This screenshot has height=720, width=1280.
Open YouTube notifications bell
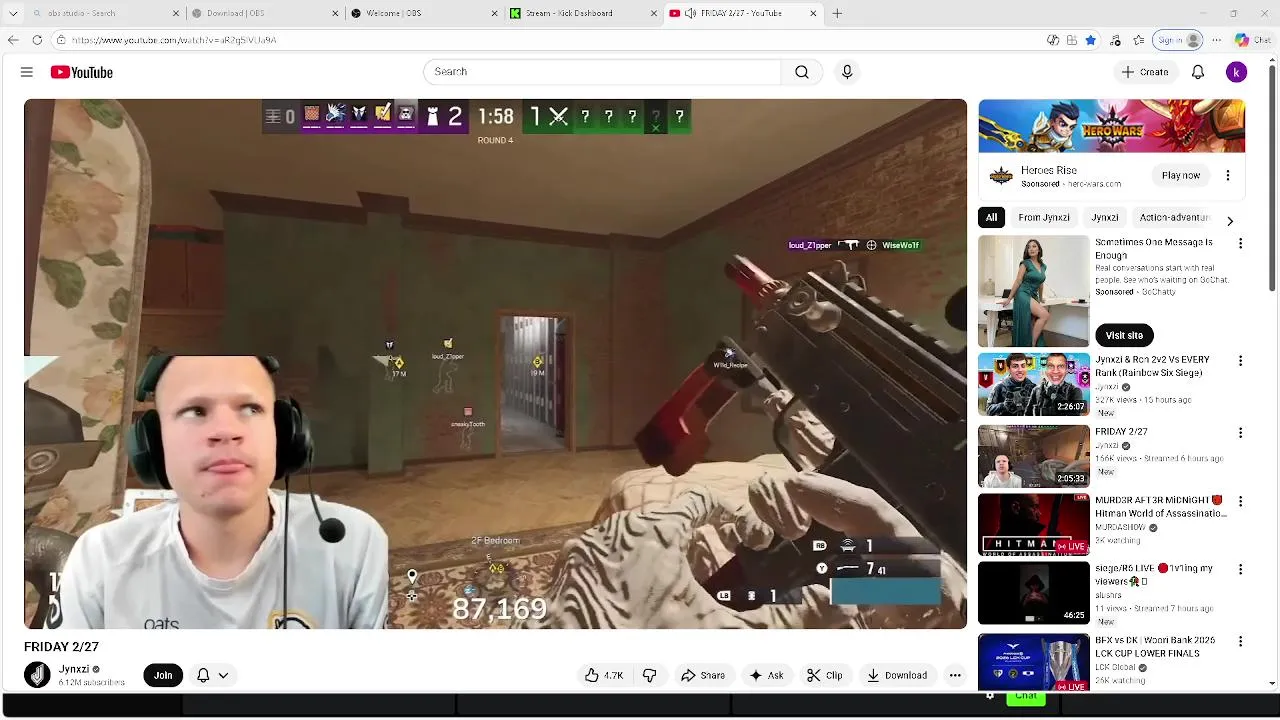(x=1198, y=72)
